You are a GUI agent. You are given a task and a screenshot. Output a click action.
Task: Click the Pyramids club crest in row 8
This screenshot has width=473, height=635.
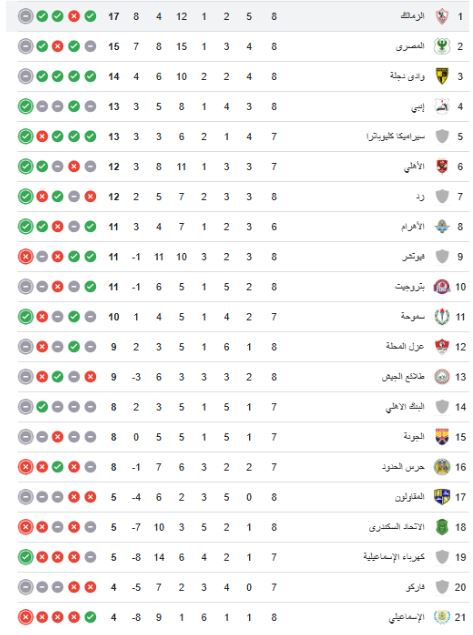[442, 227]
